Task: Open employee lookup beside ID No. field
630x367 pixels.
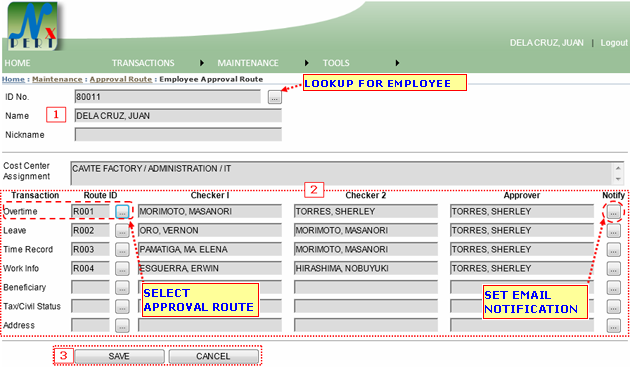Action: 275,97
